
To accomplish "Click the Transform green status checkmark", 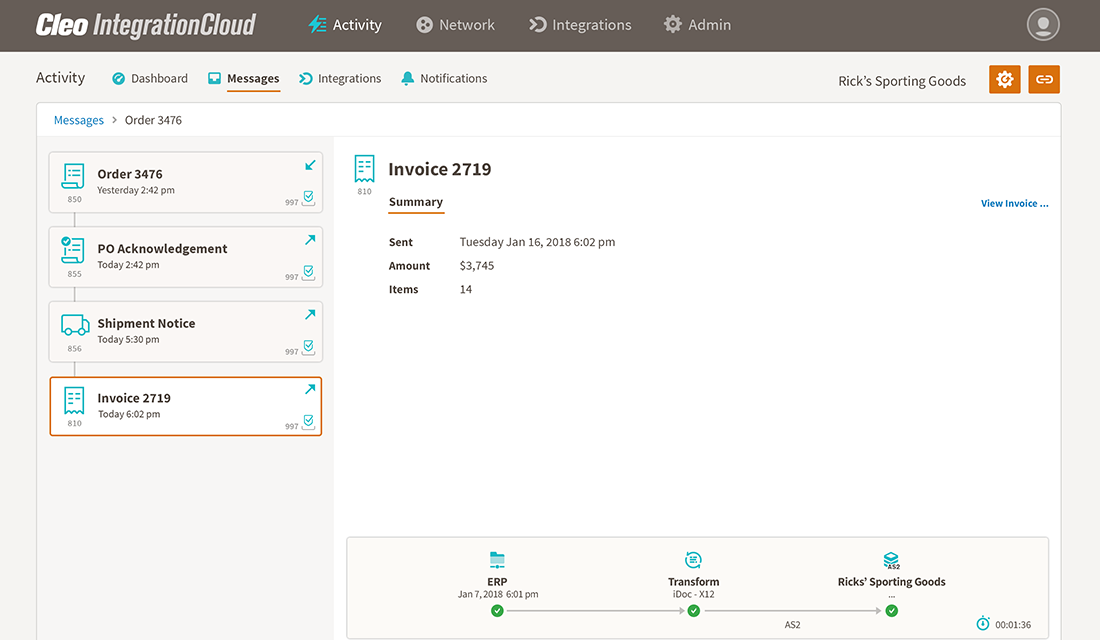I will (694, 611).
